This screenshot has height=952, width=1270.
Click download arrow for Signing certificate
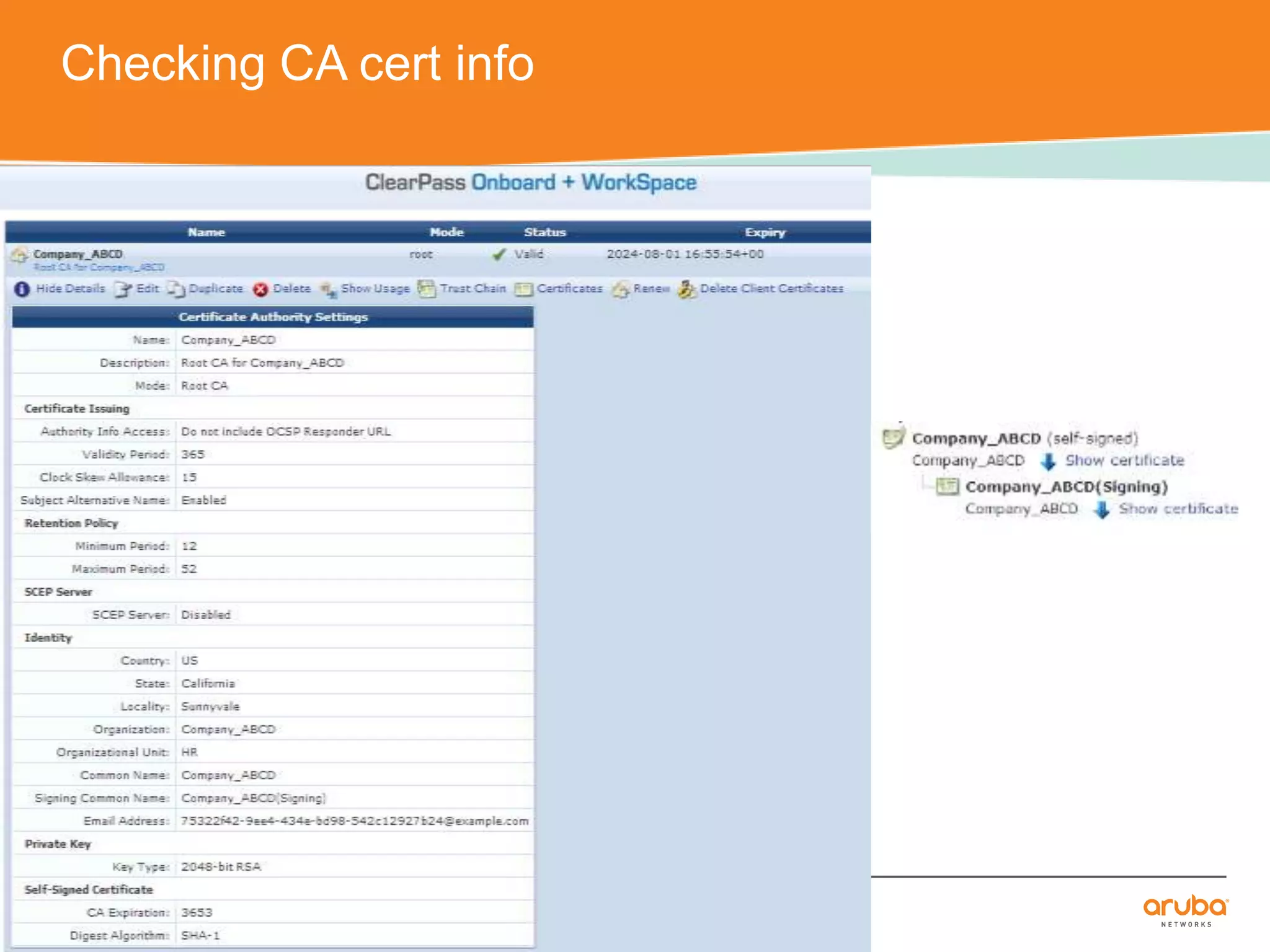pyautogui.click(x=1102, y=510)
